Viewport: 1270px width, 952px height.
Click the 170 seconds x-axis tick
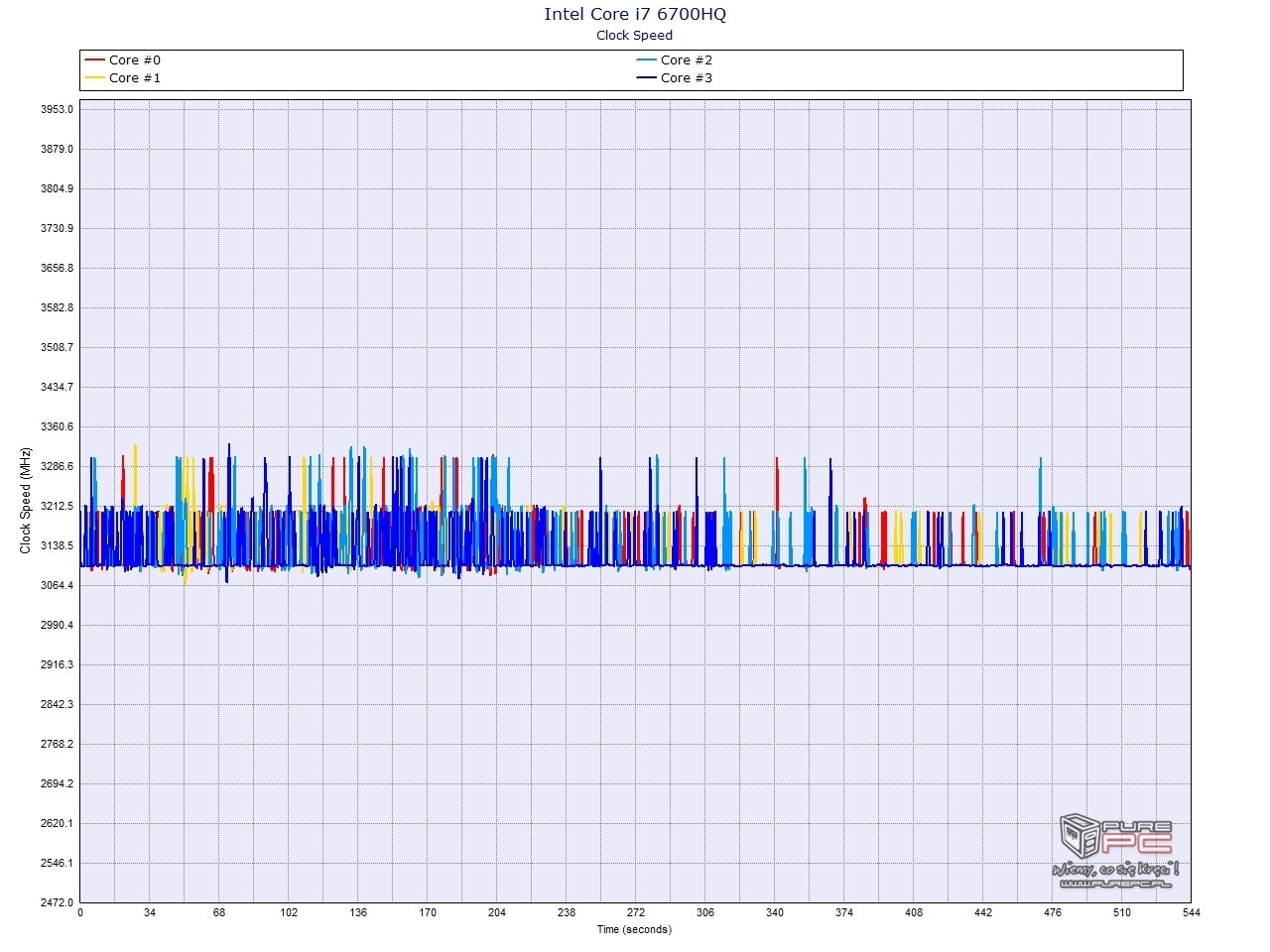428,913
